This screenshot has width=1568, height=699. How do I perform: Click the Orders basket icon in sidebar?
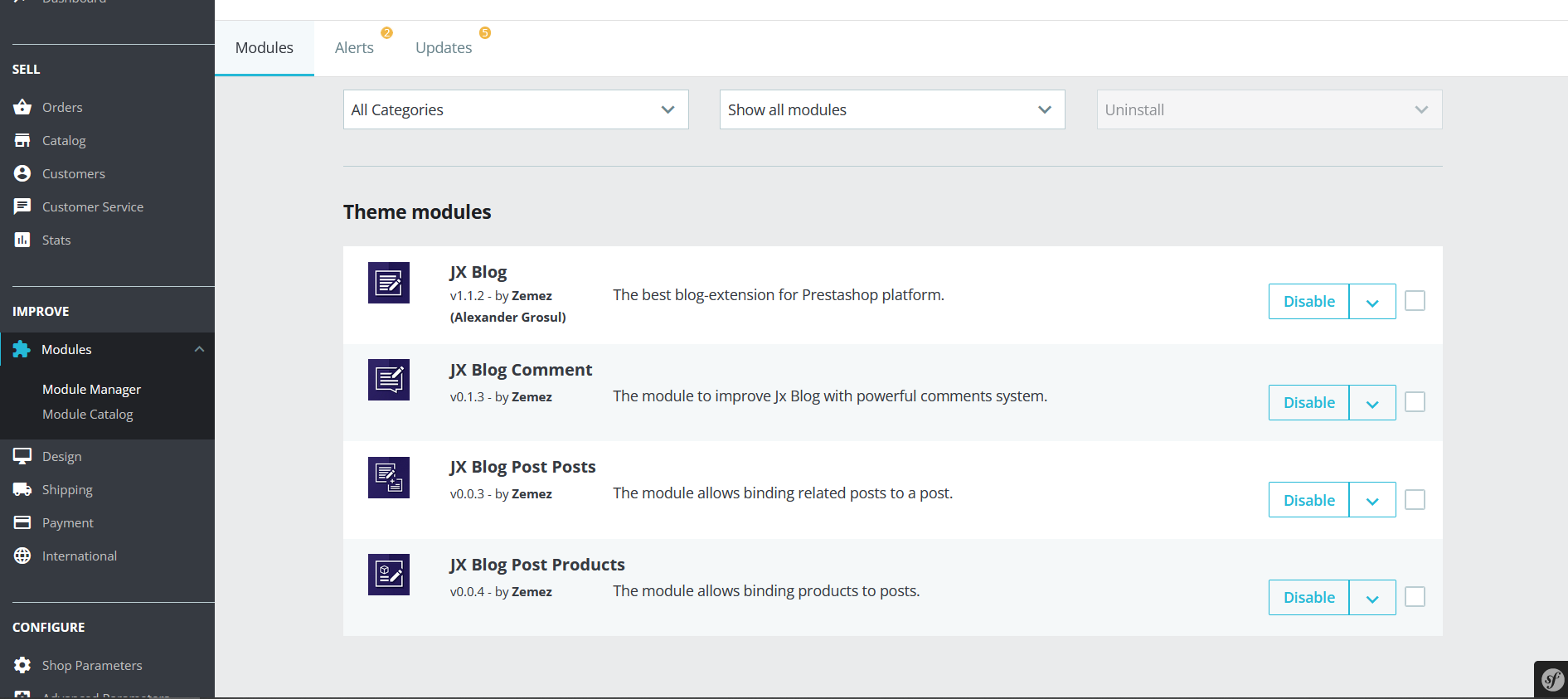click(22, 107)
